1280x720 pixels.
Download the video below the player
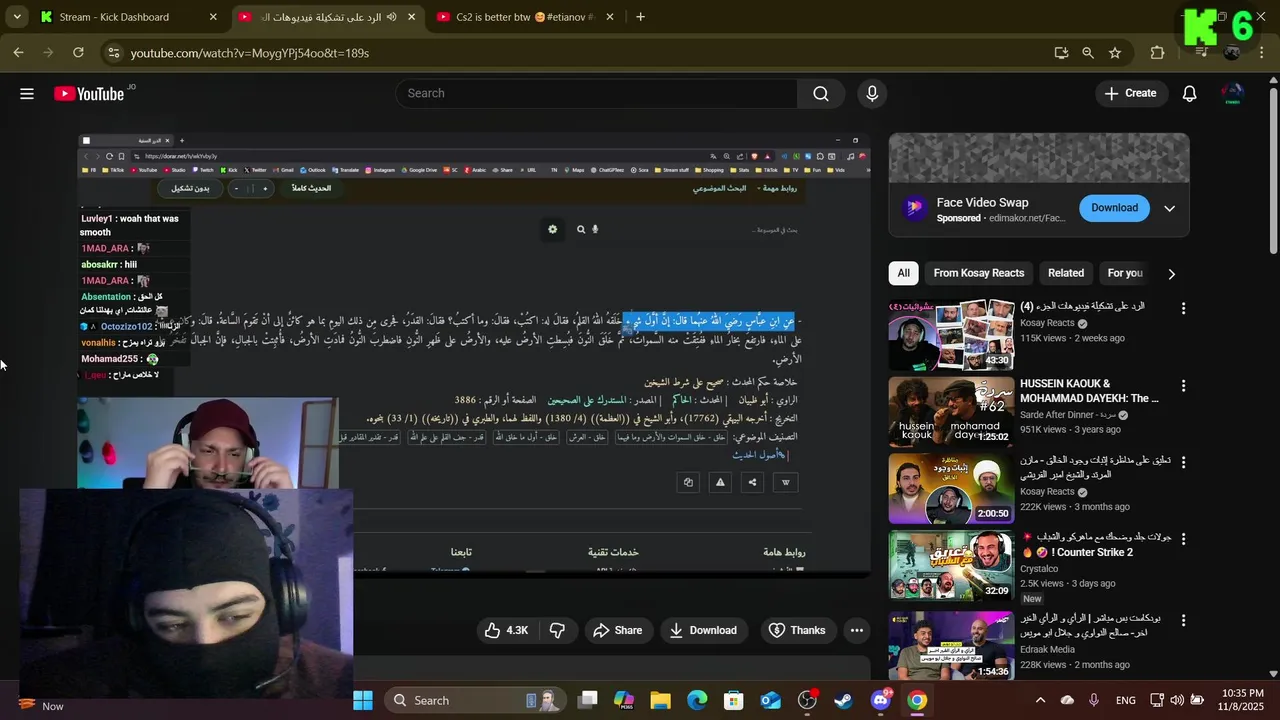703,630
